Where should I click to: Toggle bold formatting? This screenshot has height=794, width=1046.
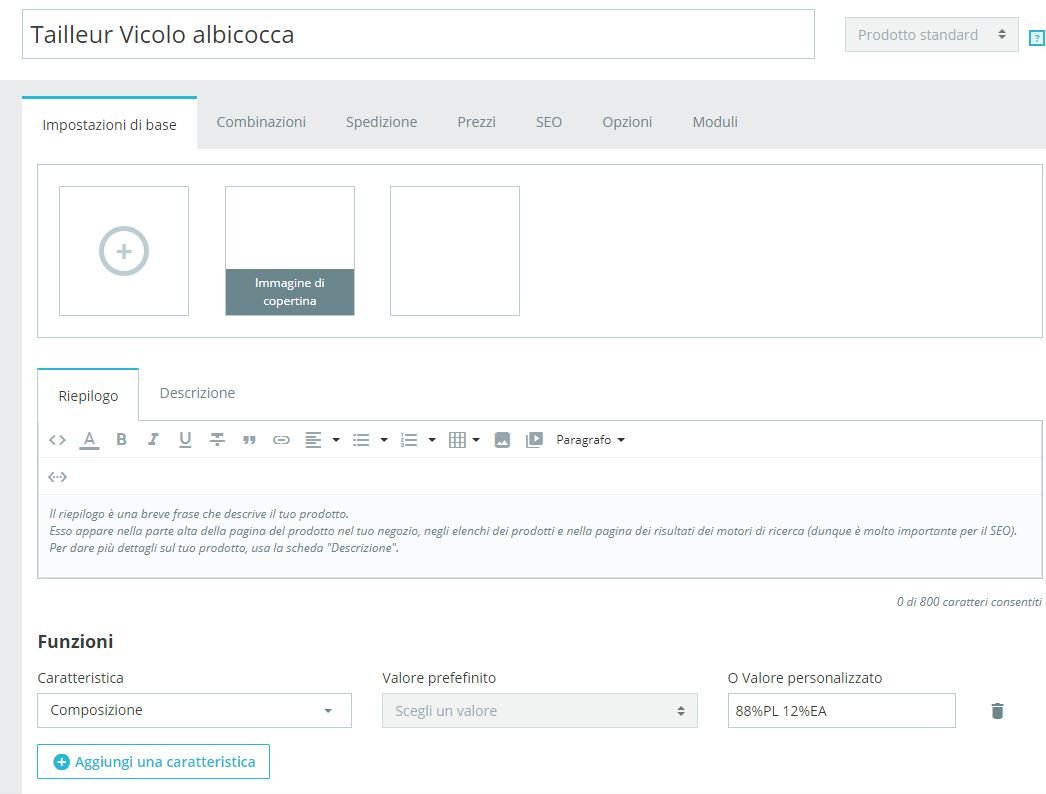coord(121,439)
